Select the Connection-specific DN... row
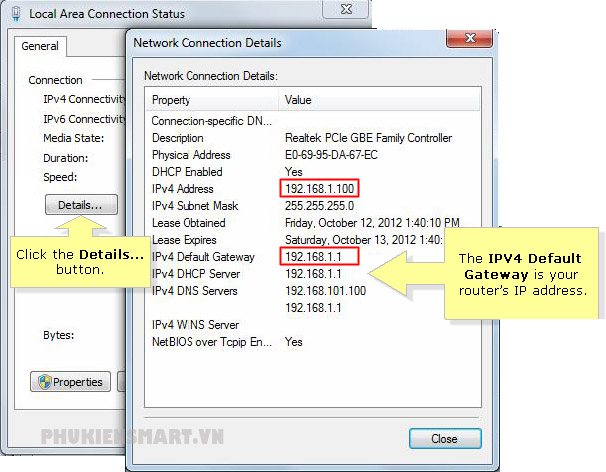The image size is (606, 472). [313, 121]
